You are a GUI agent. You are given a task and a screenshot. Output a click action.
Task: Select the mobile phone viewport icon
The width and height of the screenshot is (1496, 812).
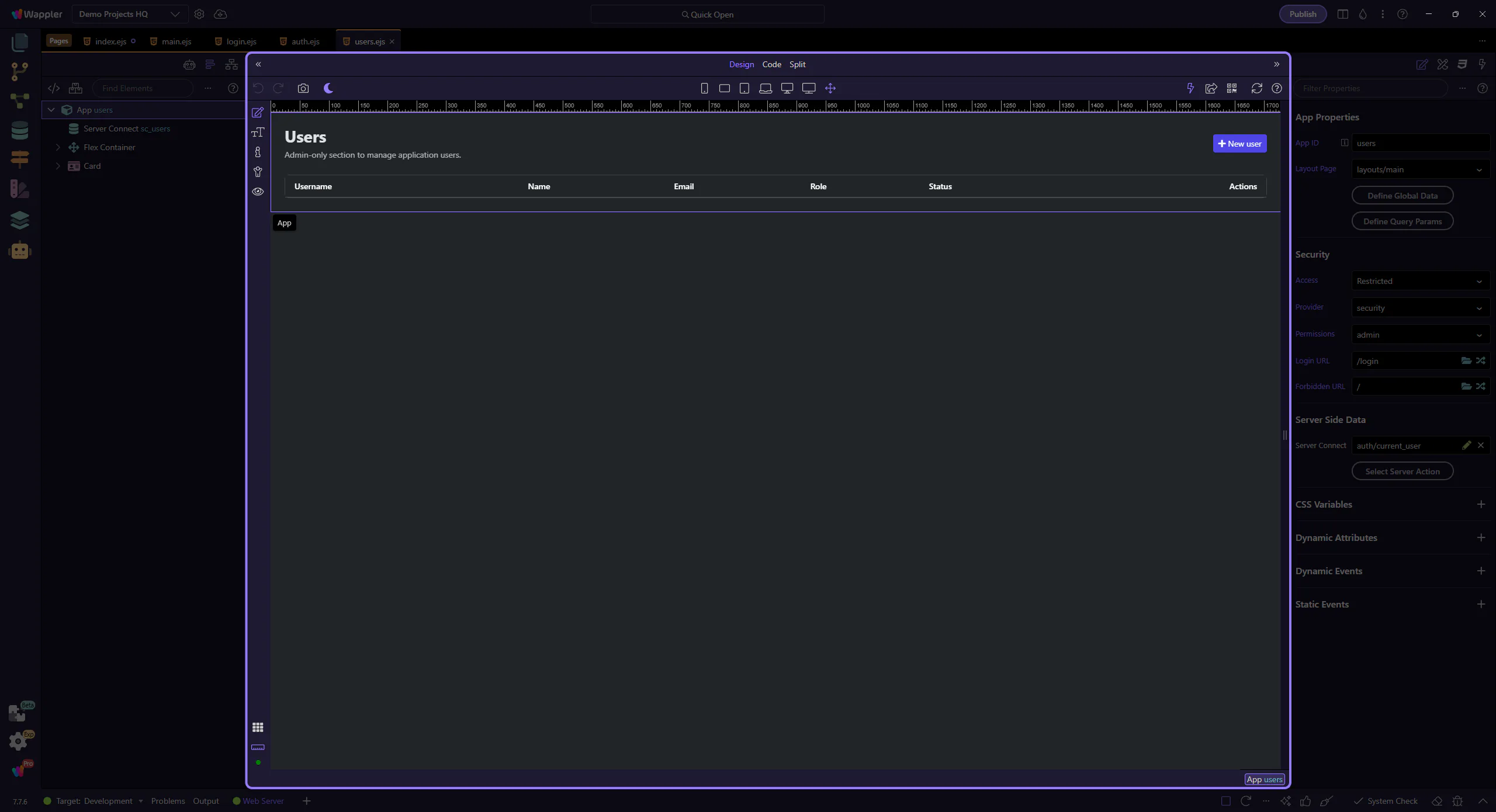[x=704, y=88]
